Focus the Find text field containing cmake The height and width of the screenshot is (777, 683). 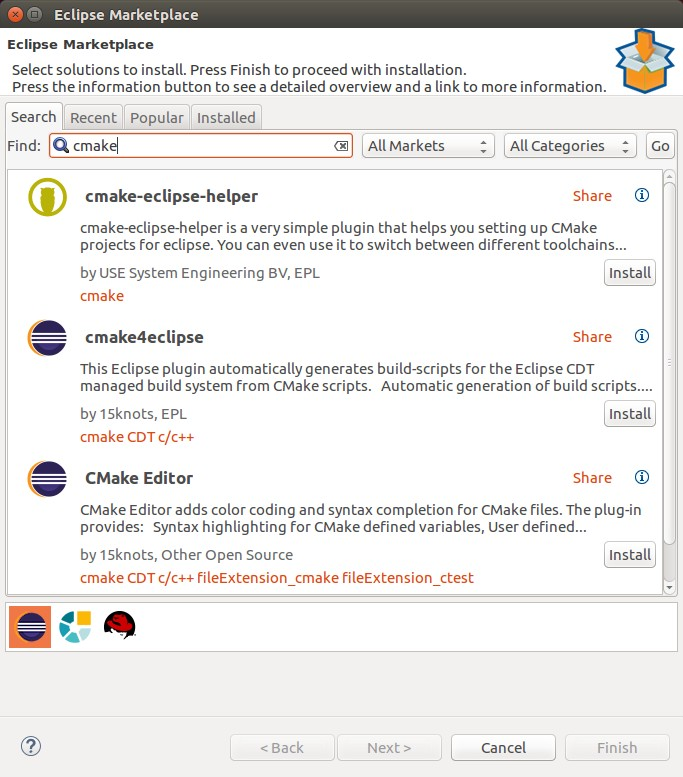[201, 146]
